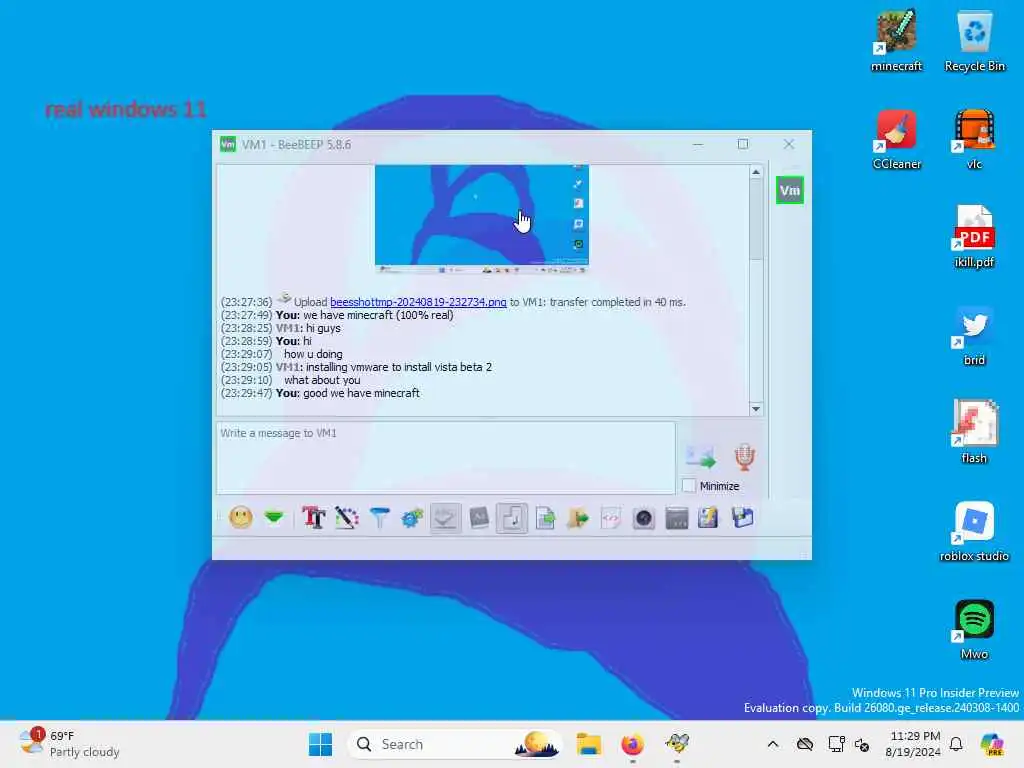The height and width of the screenshot is (768, 1024).
Task: Click the message 'installing vmware to install vista beta 2'
Action: [398, 367]
